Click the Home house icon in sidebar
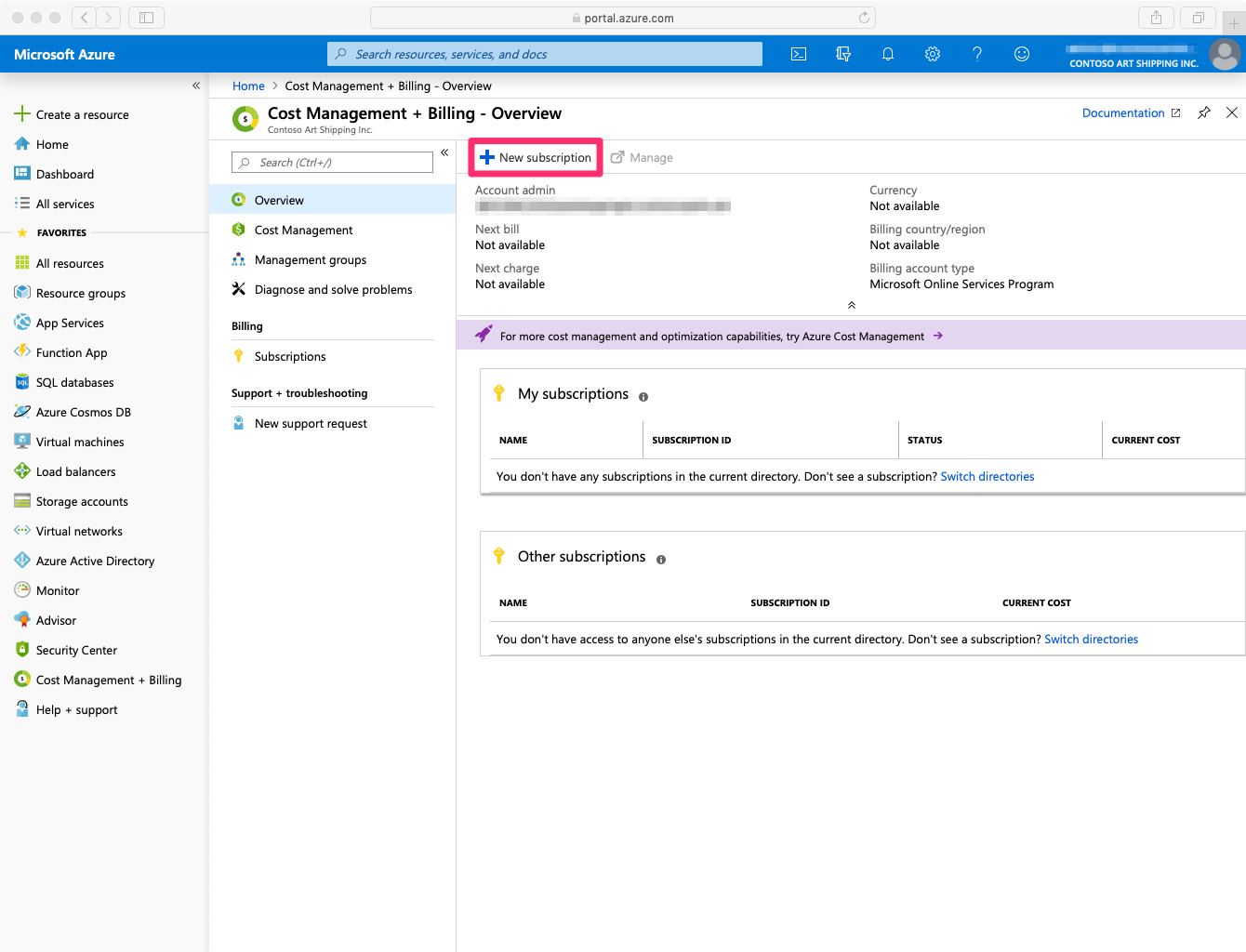The height and width of the screenshot is (952, 1246). (x=22, y=144)
